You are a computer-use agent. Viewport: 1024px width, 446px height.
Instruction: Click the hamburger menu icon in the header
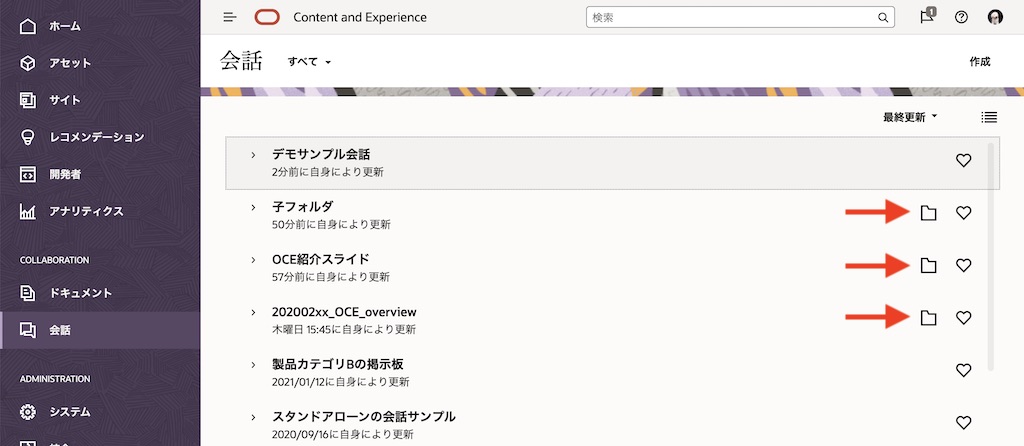point(230,17)
